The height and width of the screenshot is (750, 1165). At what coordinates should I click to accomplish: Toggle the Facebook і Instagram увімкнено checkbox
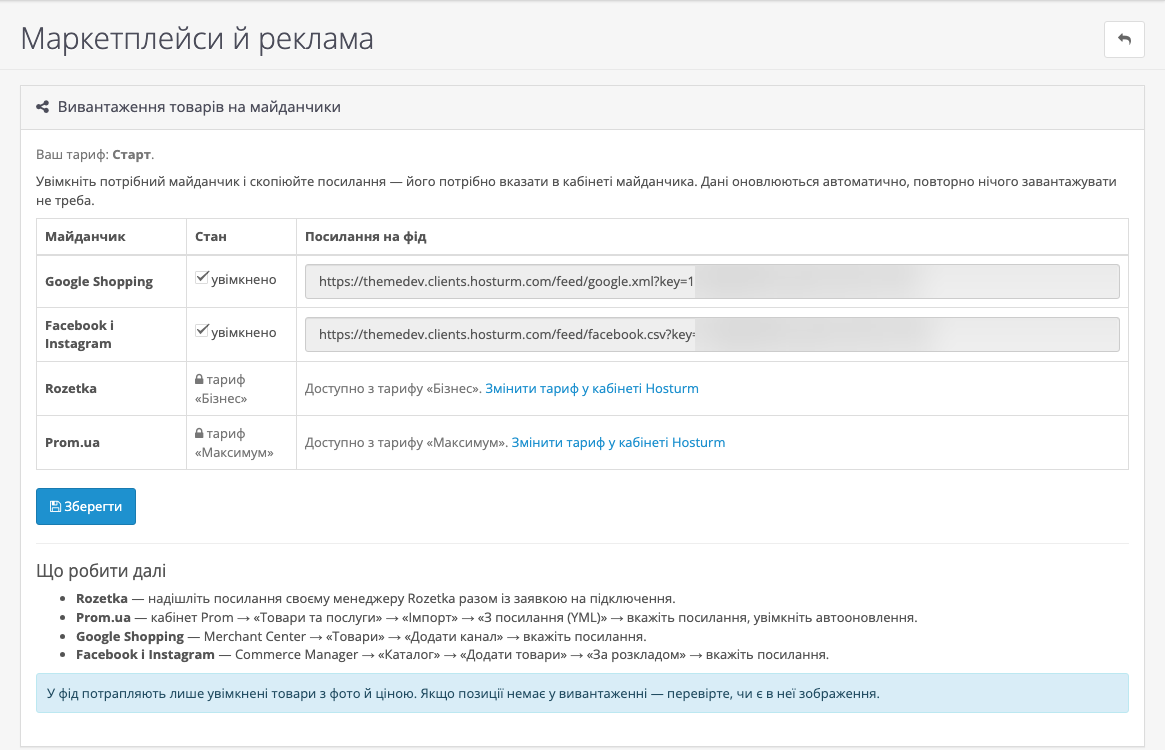click(201, 331)
